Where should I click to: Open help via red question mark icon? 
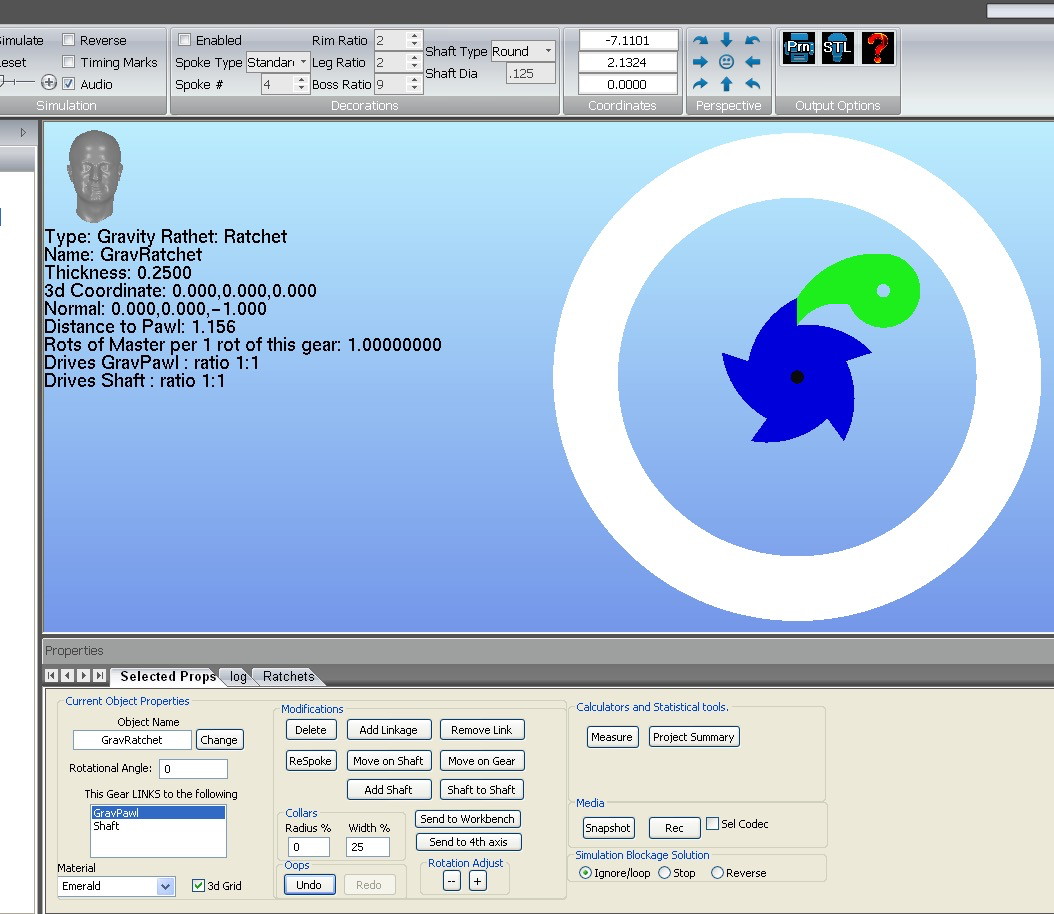point(877,48)
